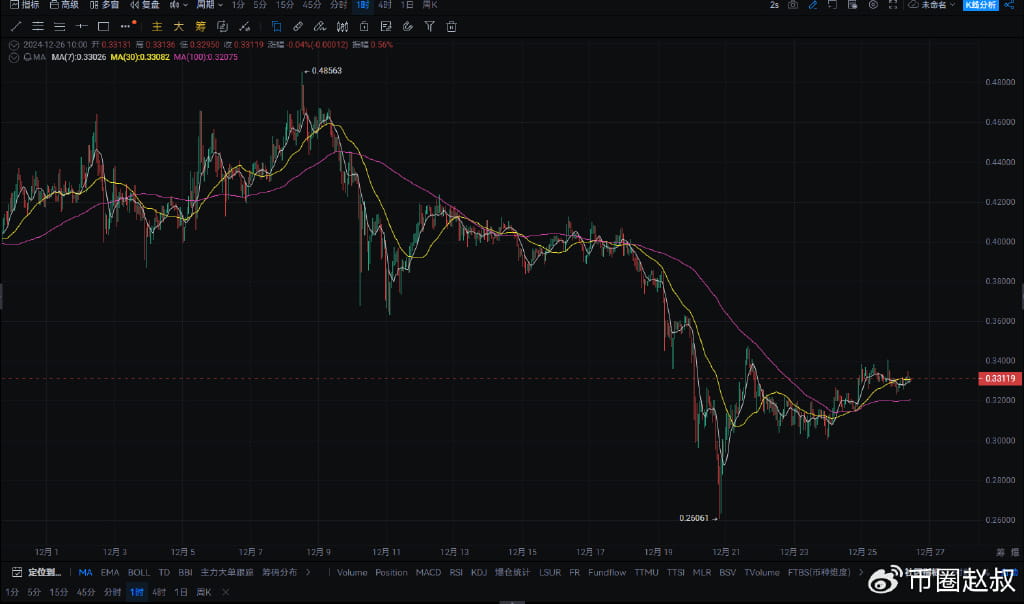The image size is (1024, 604).
Task: Delete drawings with the trash icon
Action: [x=451, y=26]
